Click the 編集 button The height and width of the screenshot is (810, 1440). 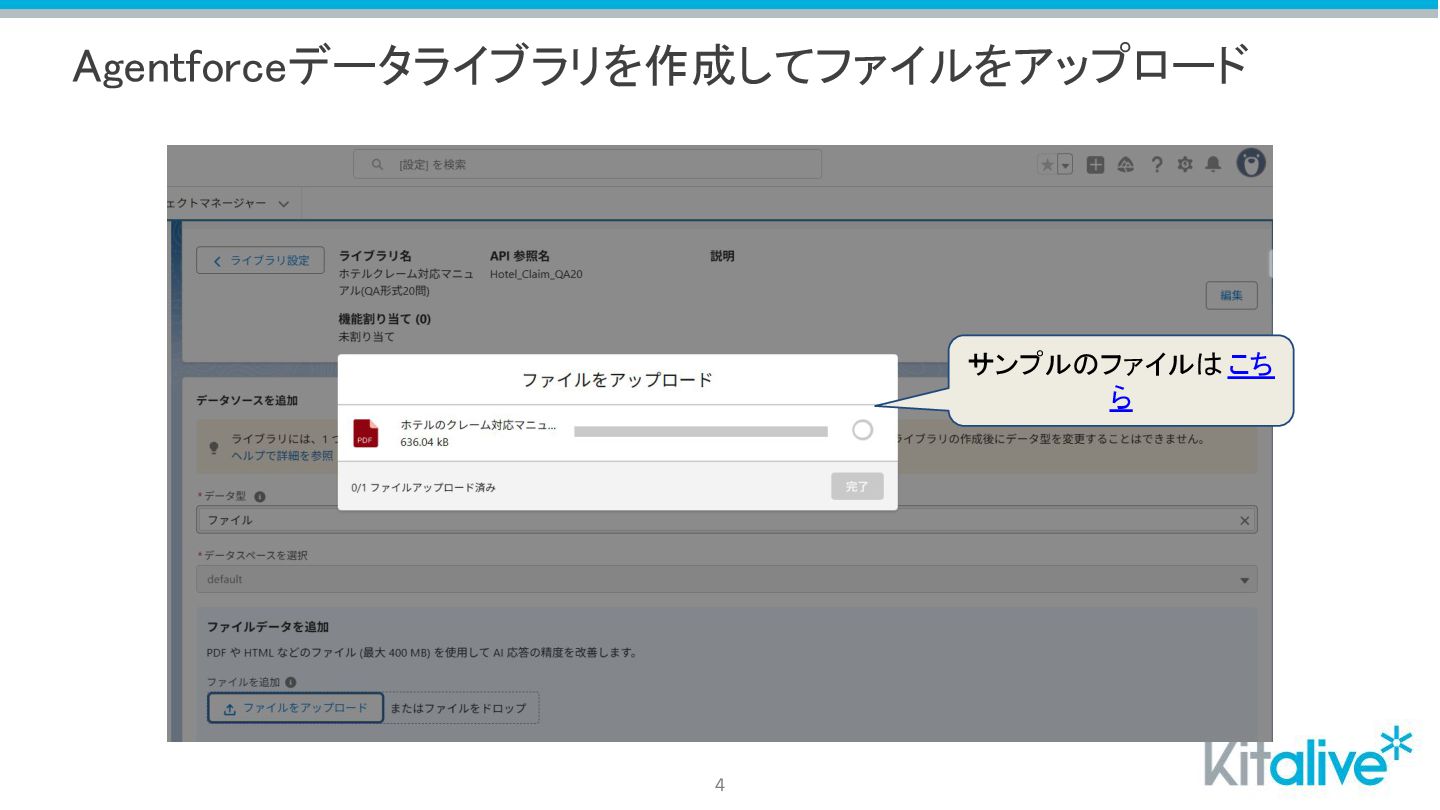pyautogui.click(x=1232, y=295)
